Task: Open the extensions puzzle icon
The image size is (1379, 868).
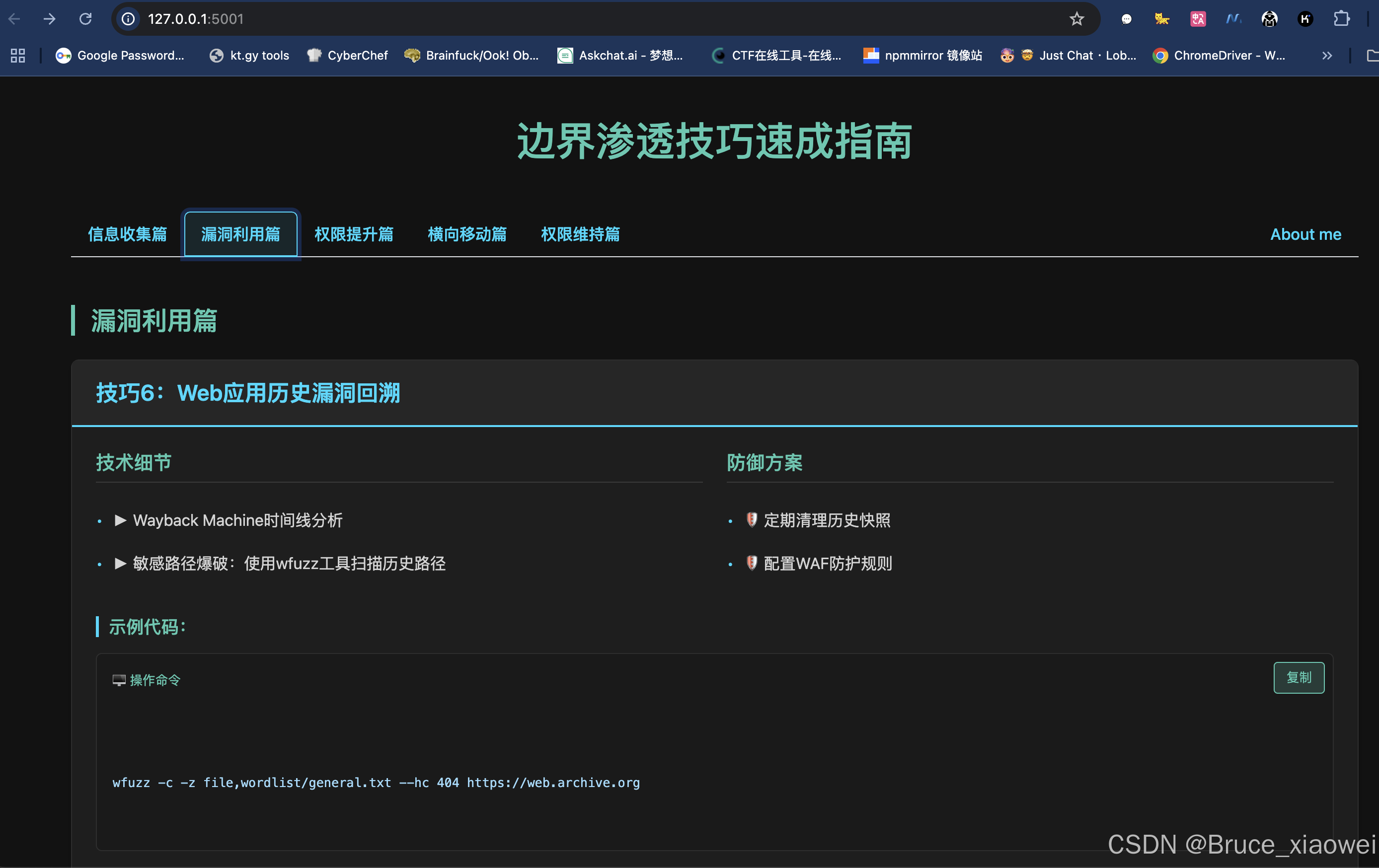Action: coord(1341,19)
